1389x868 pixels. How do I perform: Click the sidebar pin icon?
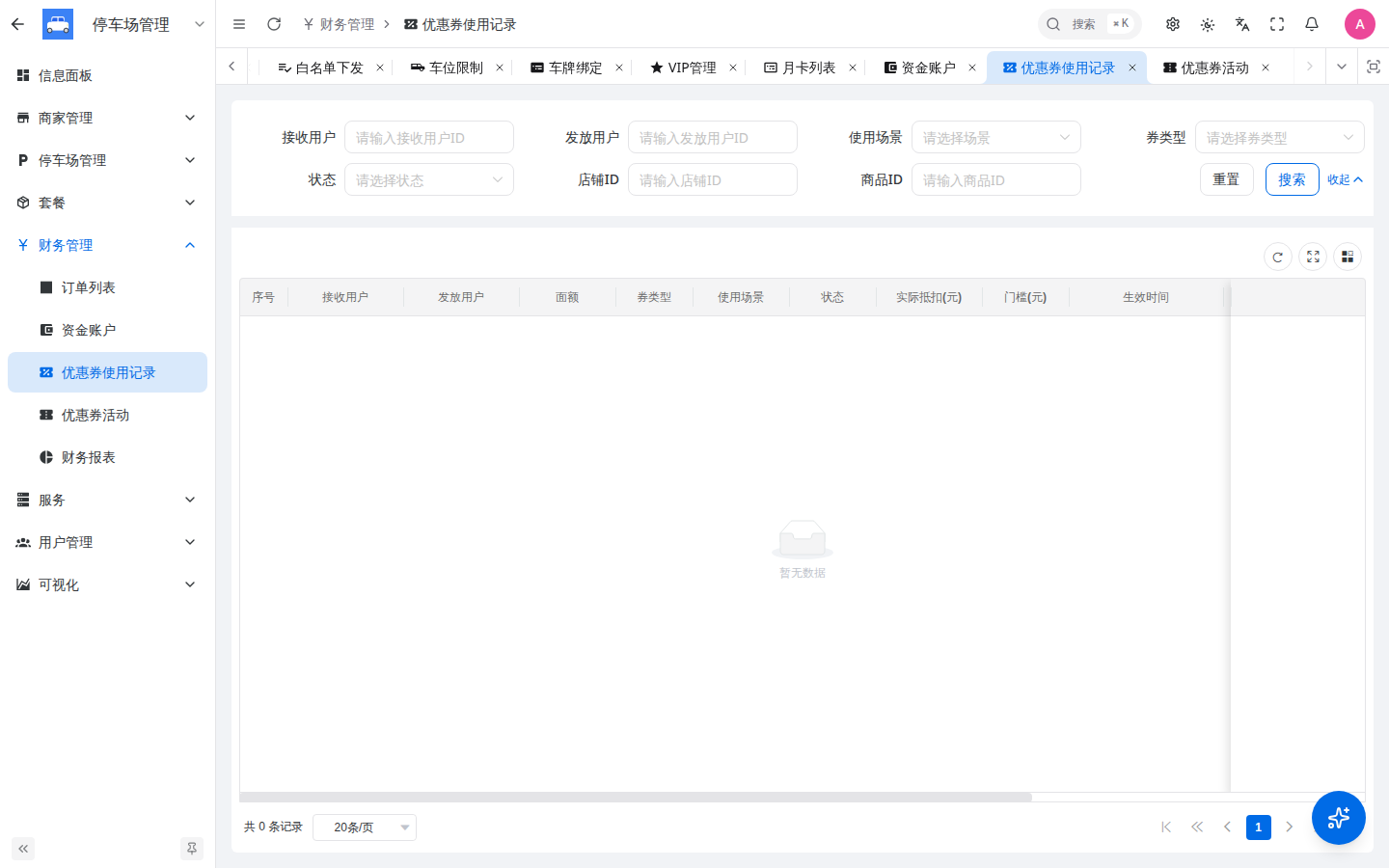tap(192, 849)
